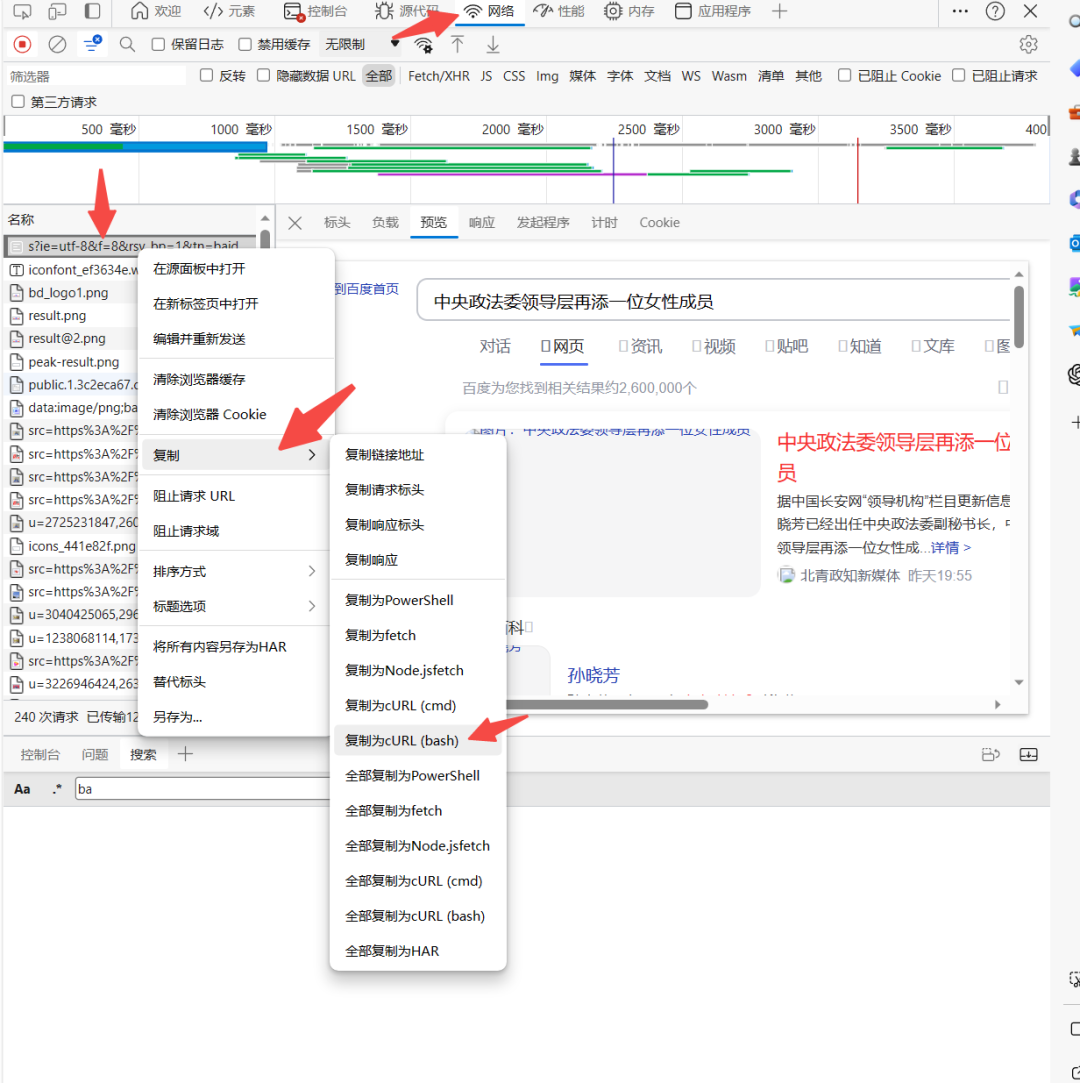Switch to the 标头 details tab
The image size is (1080, 1083).
pyautogui.click(x=337, y=222)
